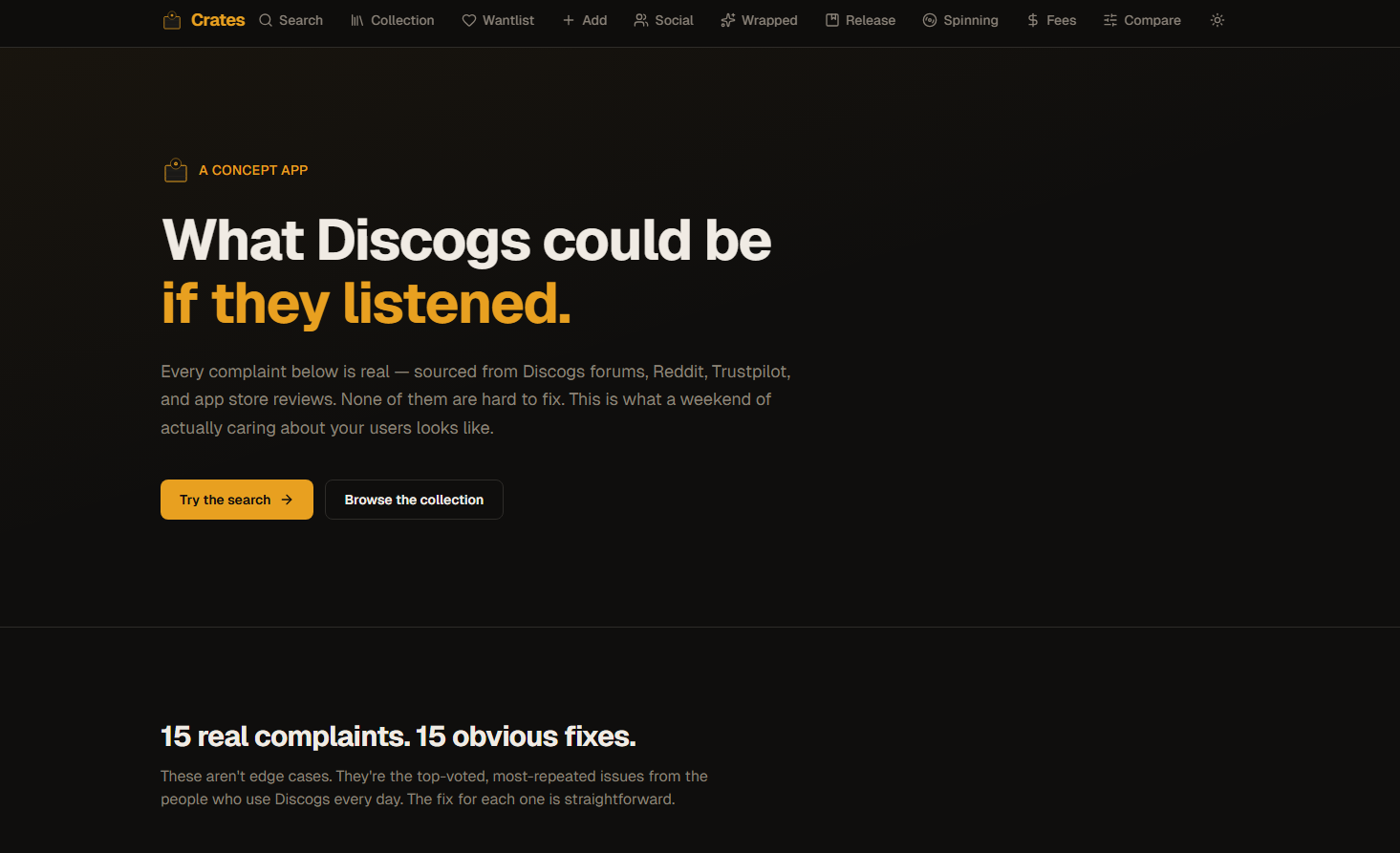Go to the Social nav link
The image size is (1400, 853).
(x=663, y=20)
